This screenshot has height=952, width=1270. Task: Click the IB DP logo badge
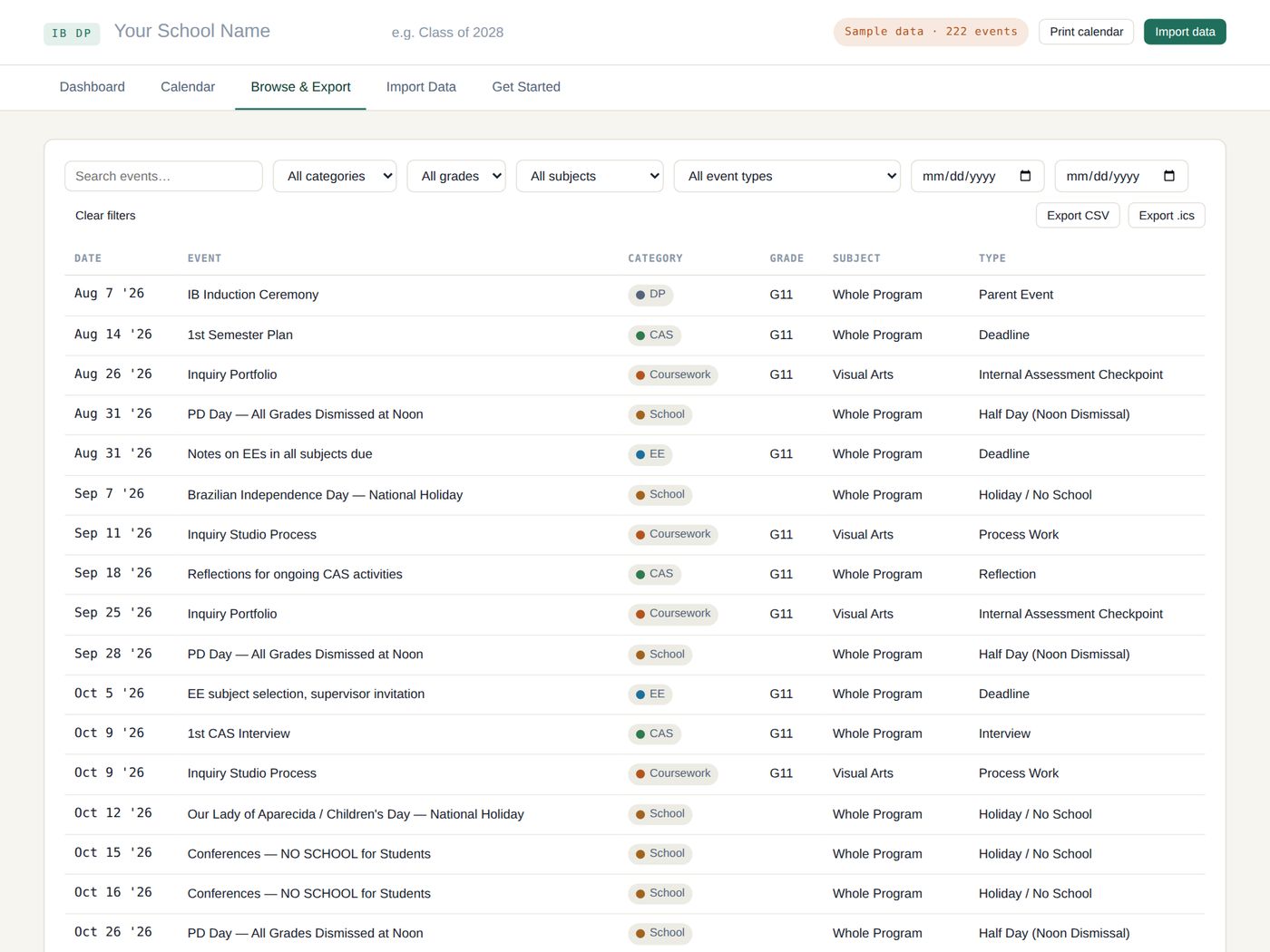(72, 34)
